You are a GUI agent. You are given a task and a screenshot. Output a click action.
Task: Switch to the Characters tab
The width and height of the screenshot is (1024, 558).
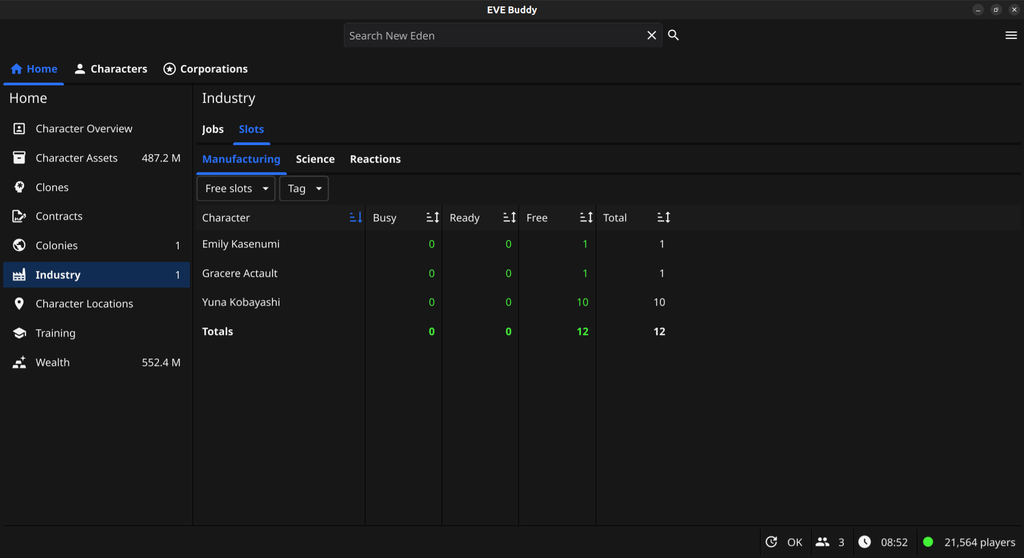pyautogui.click(x=111, y=69)
